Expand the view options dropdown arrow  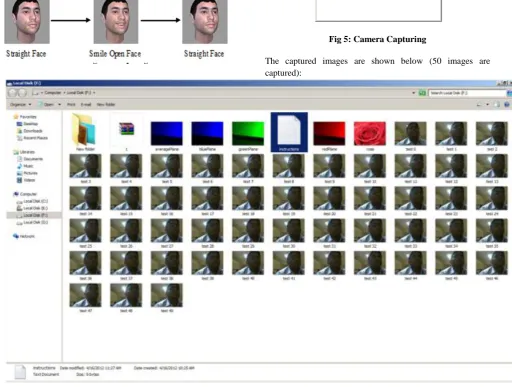tap(487, 104)
